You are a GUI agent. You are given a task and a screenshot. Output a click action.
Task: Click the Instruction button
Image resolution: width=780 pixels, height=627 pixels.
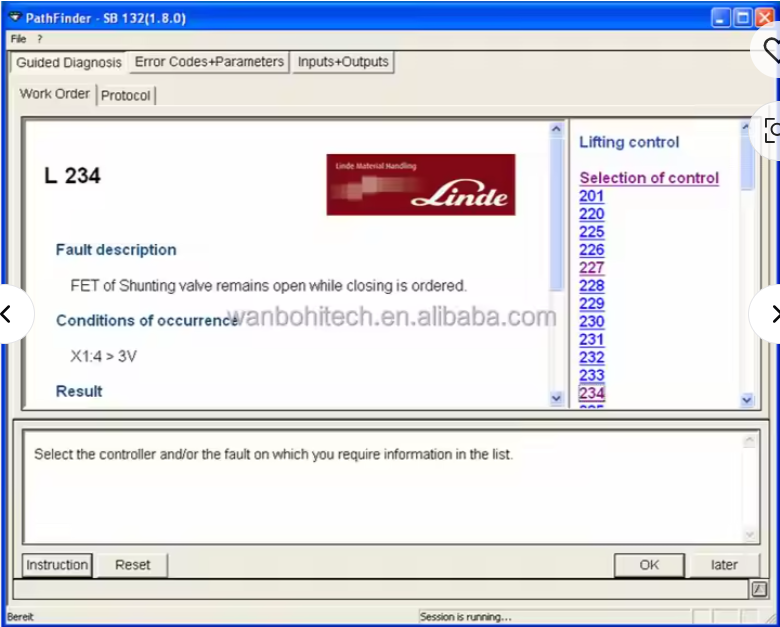pyautogui.click(x=57, y=565)
